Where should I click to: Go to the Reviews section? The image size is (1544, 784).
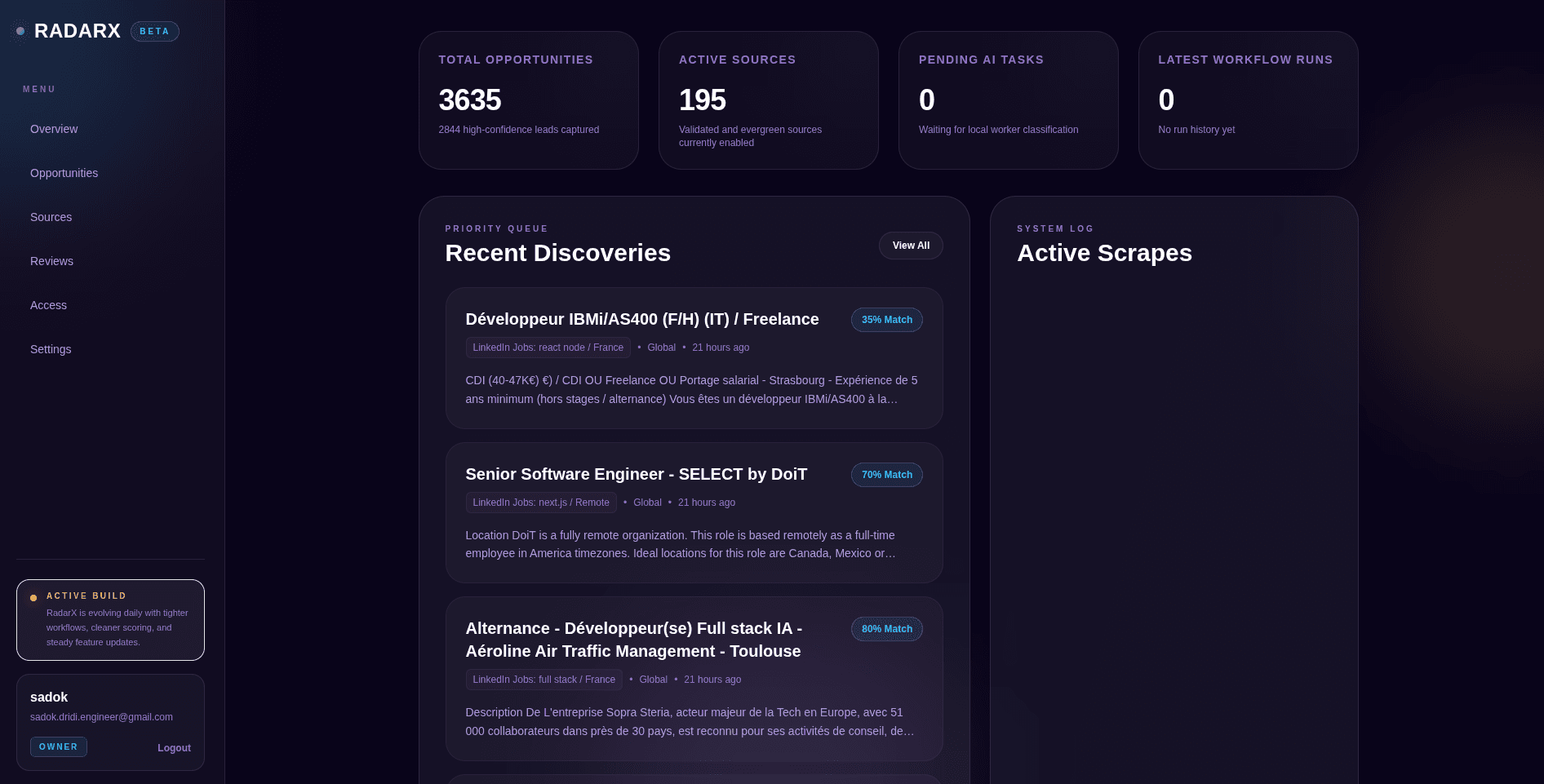pyautogui.click(x=51, y=261)
